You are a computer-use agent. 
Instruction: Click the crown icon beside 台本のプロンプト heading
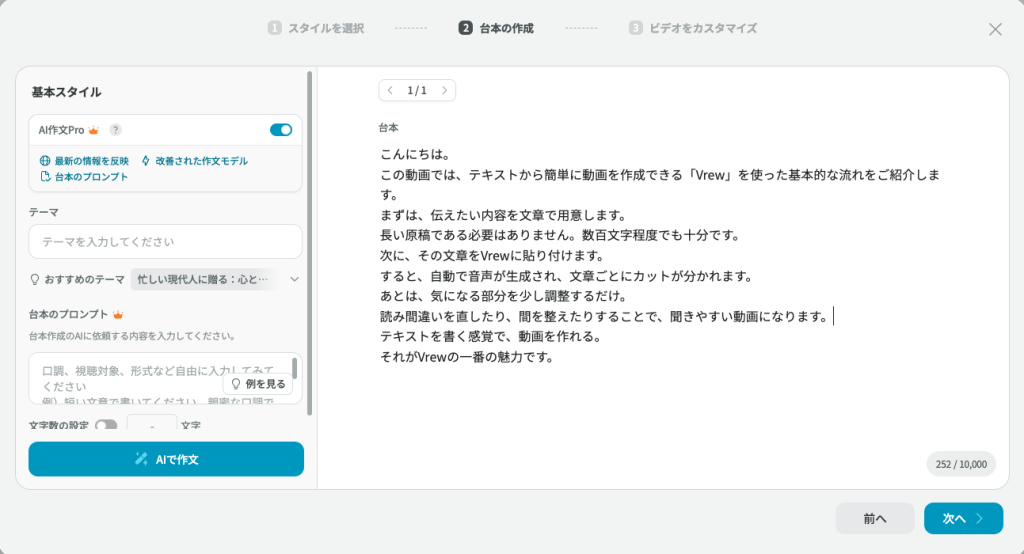pos(117,314)
